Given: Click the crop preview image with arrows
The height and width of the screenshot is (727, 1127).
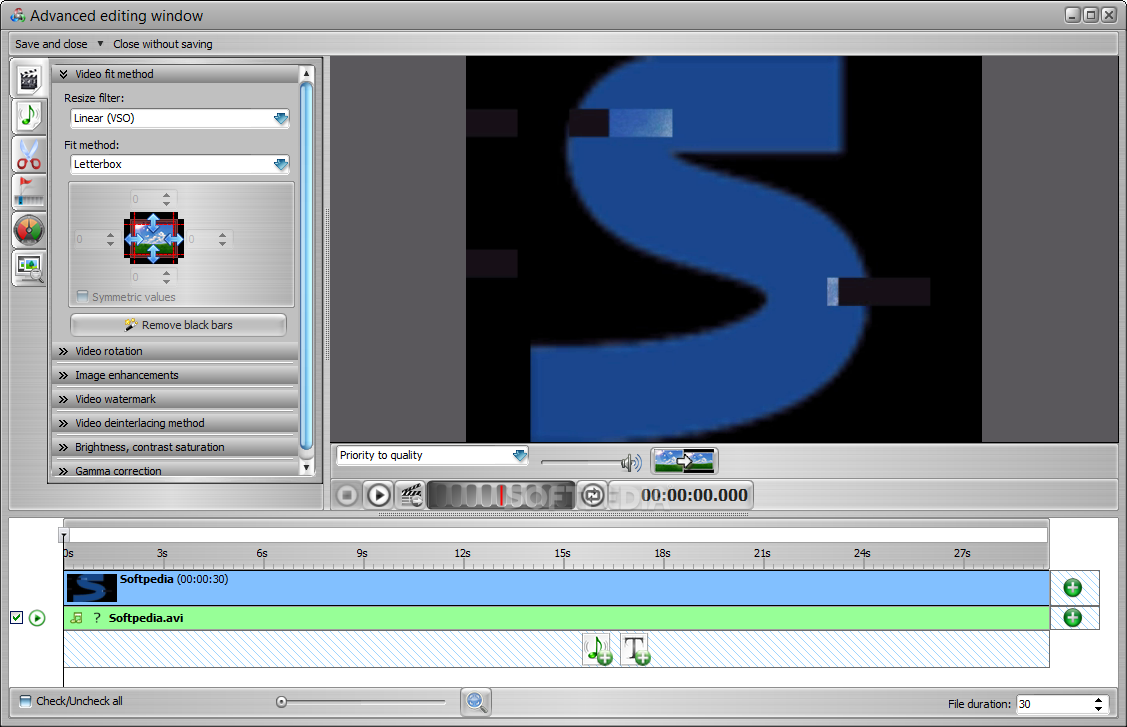Looking at the screenshot, I should pos(154,237).
